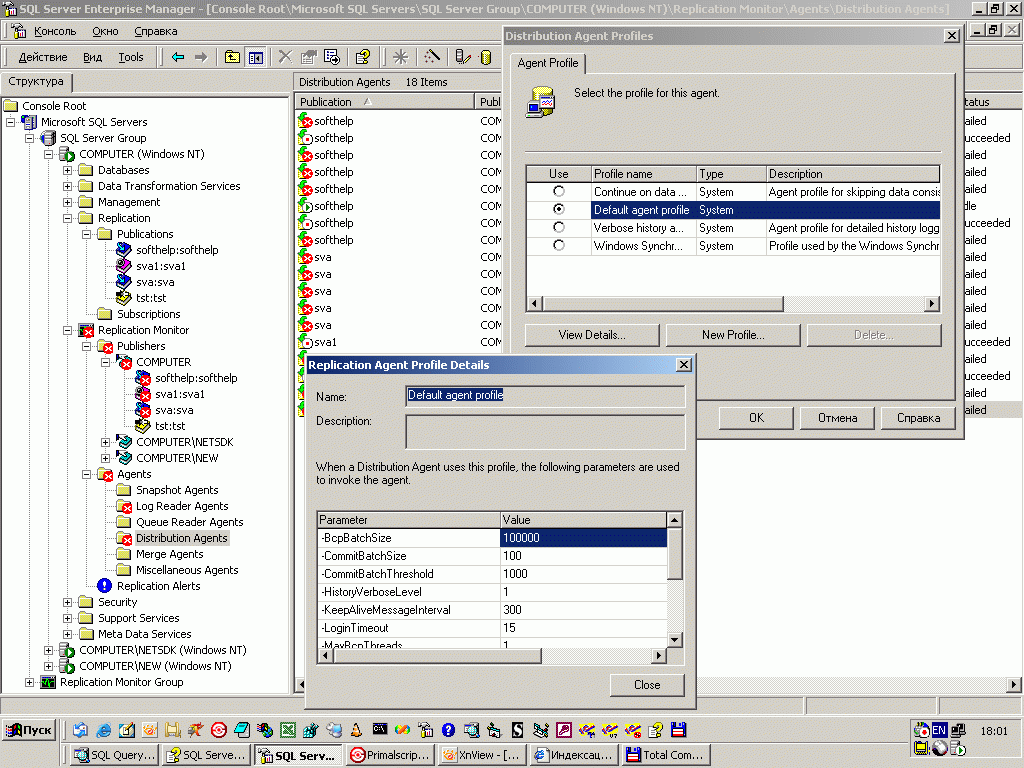
Task: Select the Verbose history agent profile radio
Action: point(558,227)
